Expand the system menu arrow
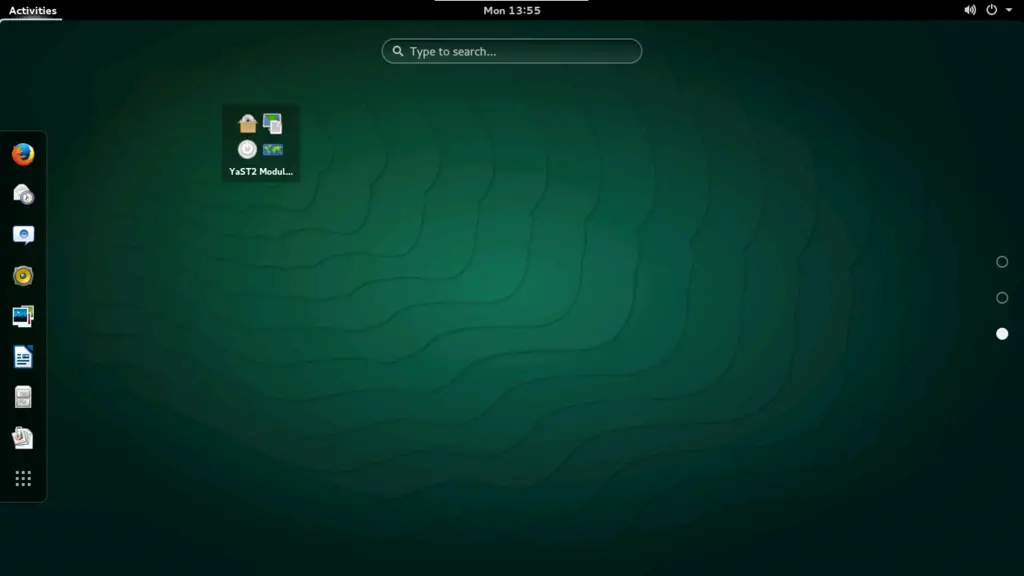Viewport: 1024px width, 576px height. click(1009, 10)
